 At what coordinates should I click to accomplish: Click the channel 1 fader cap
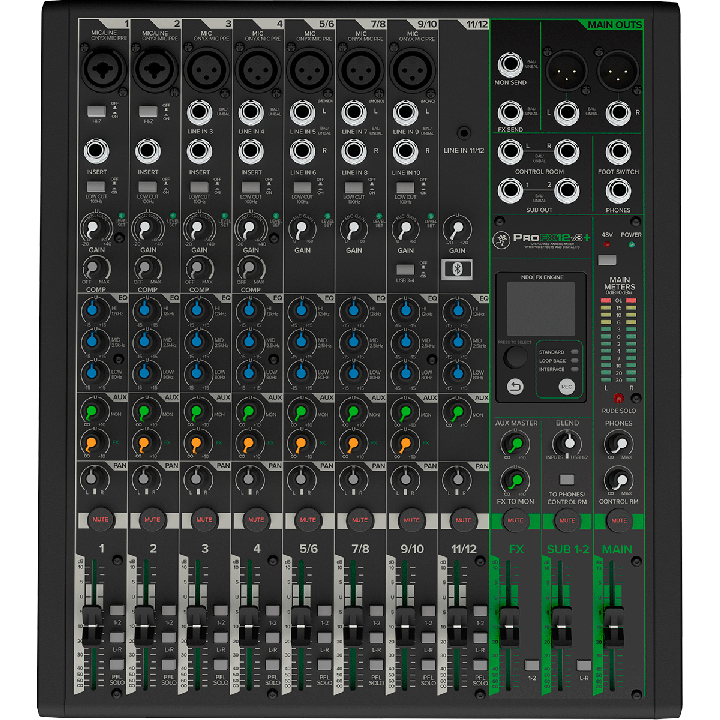pos(92,626)
